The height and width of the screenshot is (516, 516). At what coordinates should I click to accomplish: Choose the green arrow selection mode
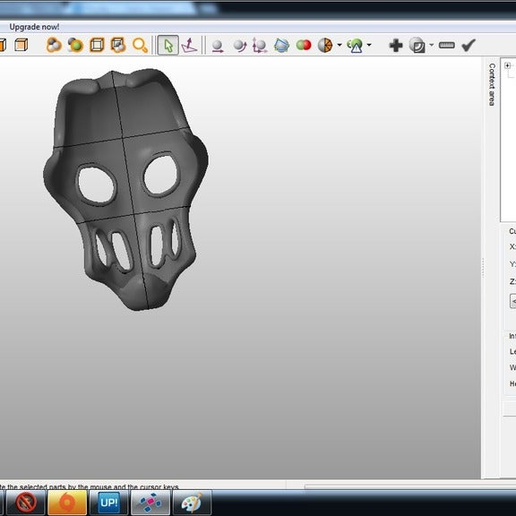point(168,45)
